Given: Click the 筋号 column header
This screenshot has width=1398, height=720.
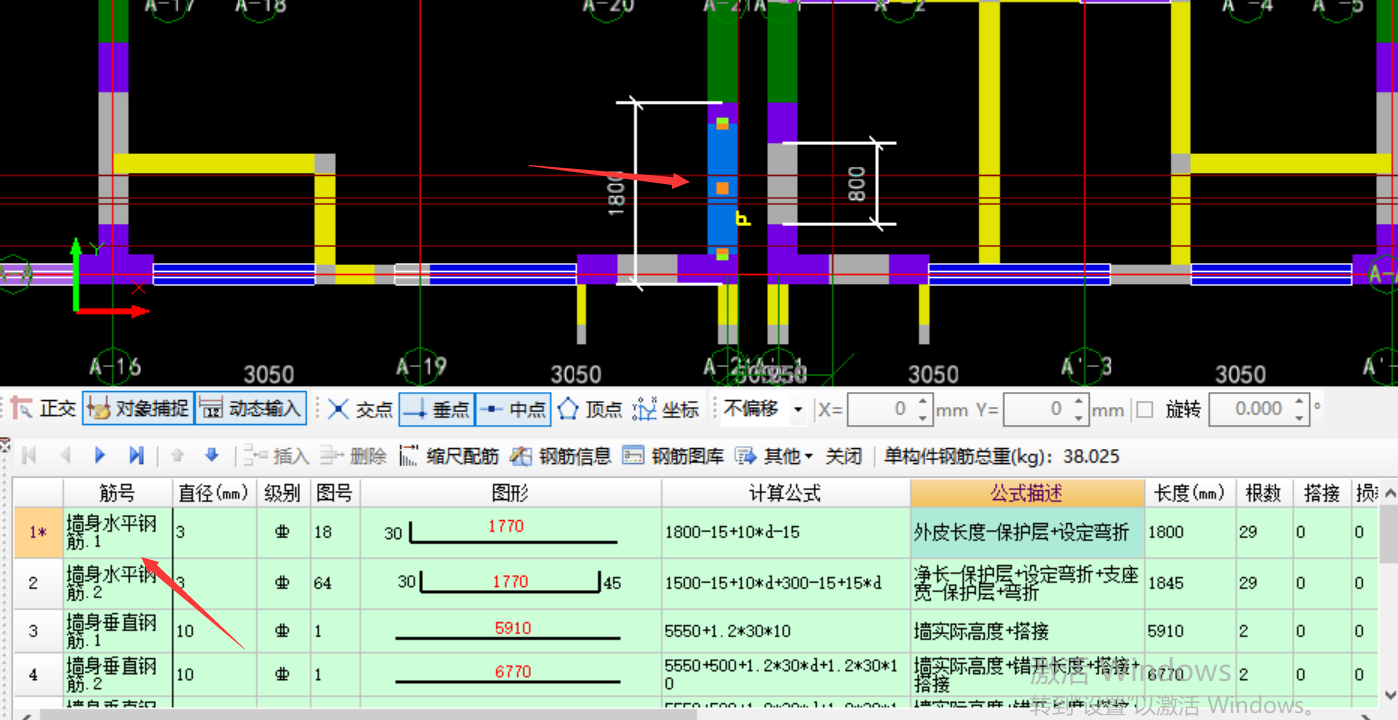Looking at the screenshot, I should pyautogui.click(x=118, y=493).
